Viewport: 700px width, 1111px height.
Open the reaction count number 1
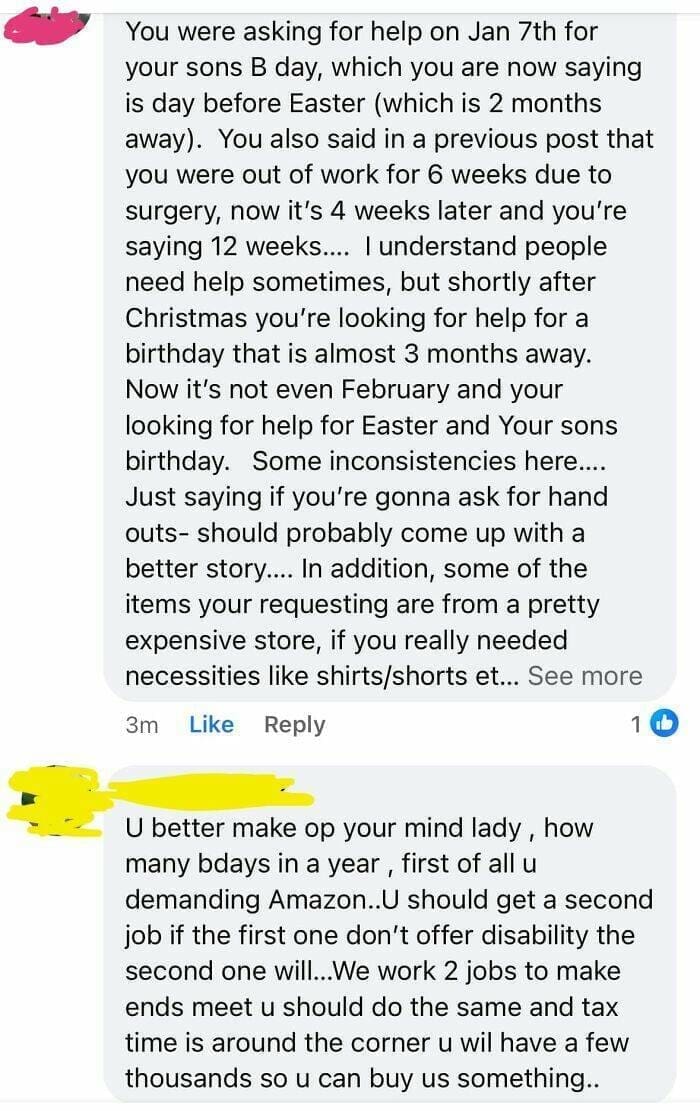(637, 724)
